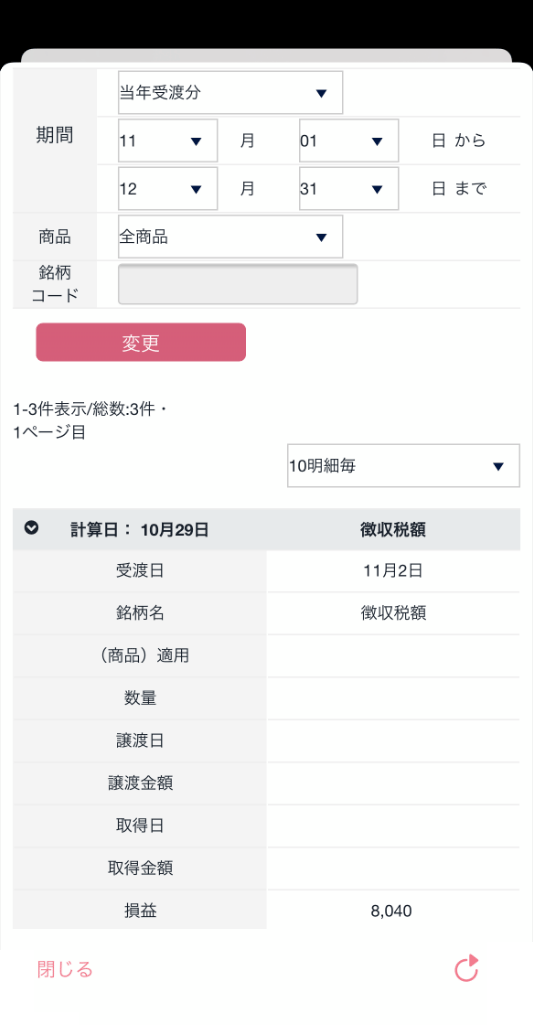Image resolution: width=533 pixels, height=1025 pixels.
Task: Open the end month dropdown showing 12
Action: (x=167, y=189)
